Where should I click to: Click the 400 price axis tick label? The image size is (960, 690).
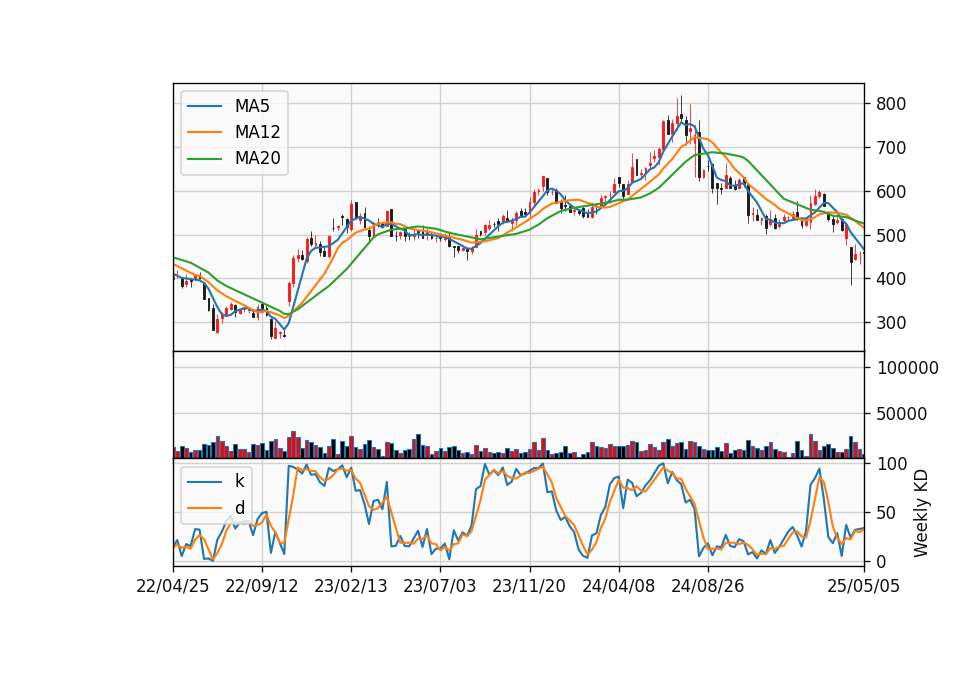click(891, 279)
